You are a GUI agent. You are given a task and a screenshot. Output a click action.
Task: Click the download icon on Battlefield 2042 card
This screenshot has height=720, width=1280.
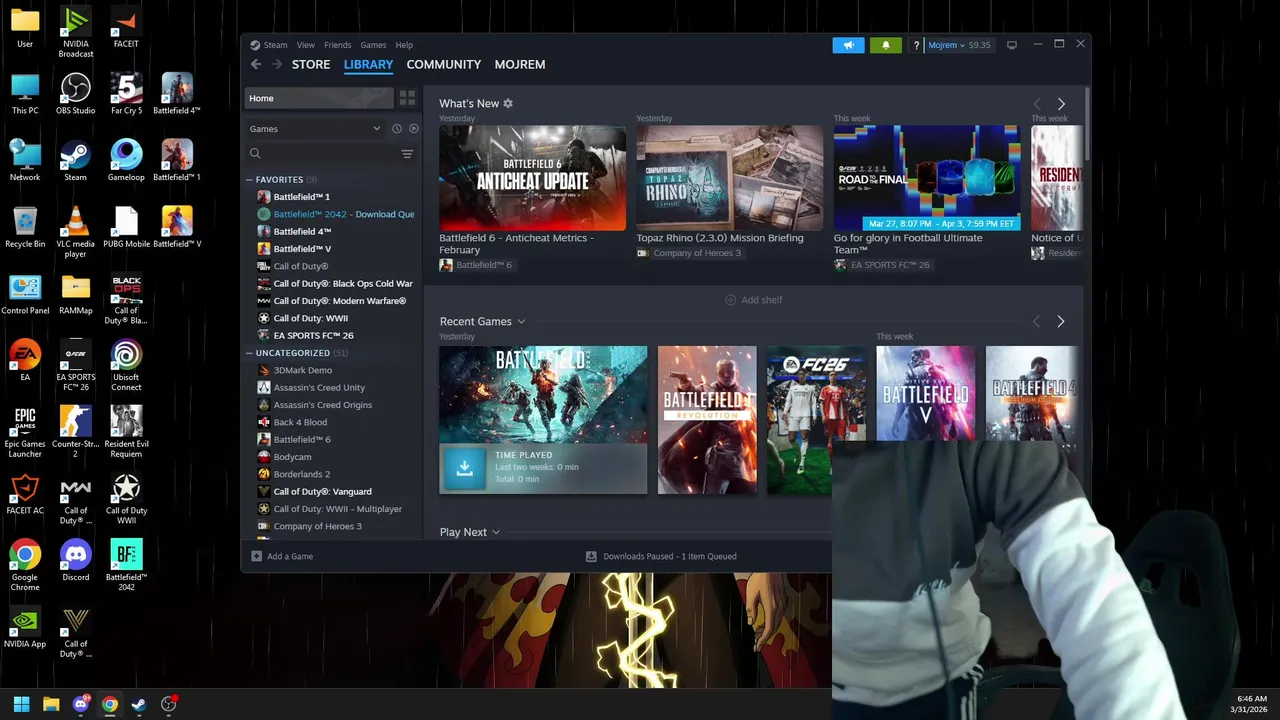[464, 468]
